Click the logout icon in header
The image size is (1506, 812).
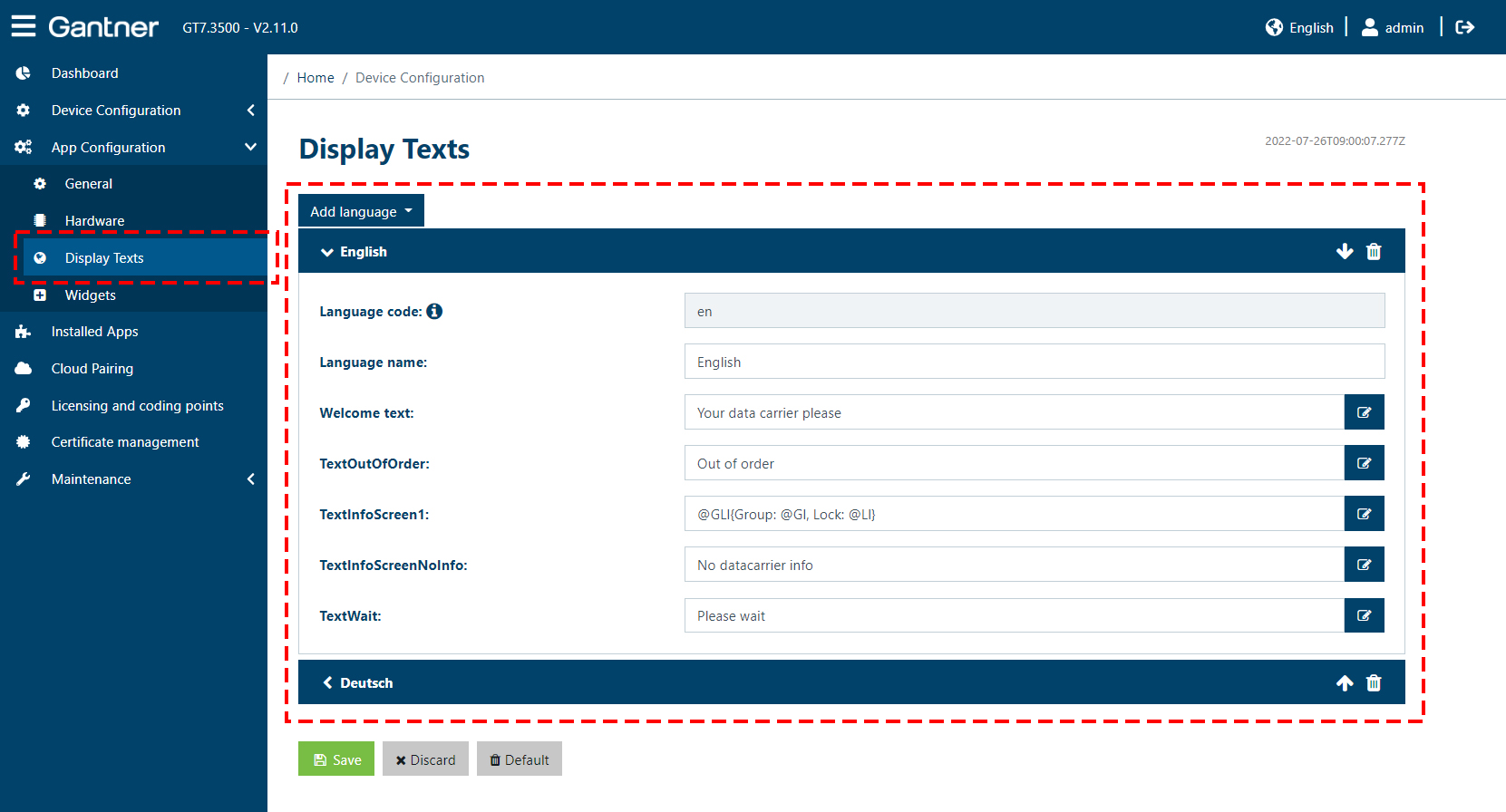pos(1464,27)
